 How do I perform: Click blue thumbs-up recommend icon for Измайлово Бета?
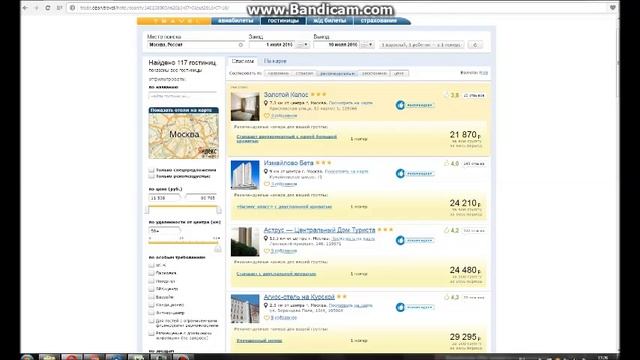tap(400, 173)
